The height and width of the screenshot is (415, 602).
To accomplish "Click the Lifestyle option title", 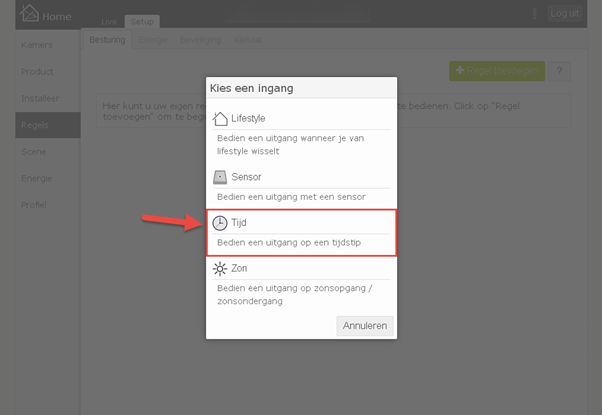I will [248, 119].
